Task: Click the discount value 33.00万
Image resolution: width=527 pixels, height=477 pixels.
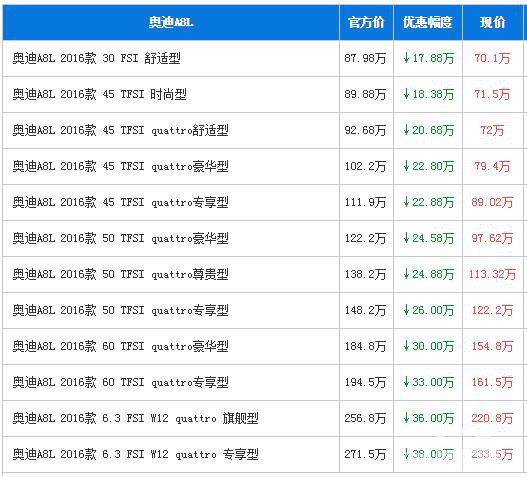Action: click(429, 382)
